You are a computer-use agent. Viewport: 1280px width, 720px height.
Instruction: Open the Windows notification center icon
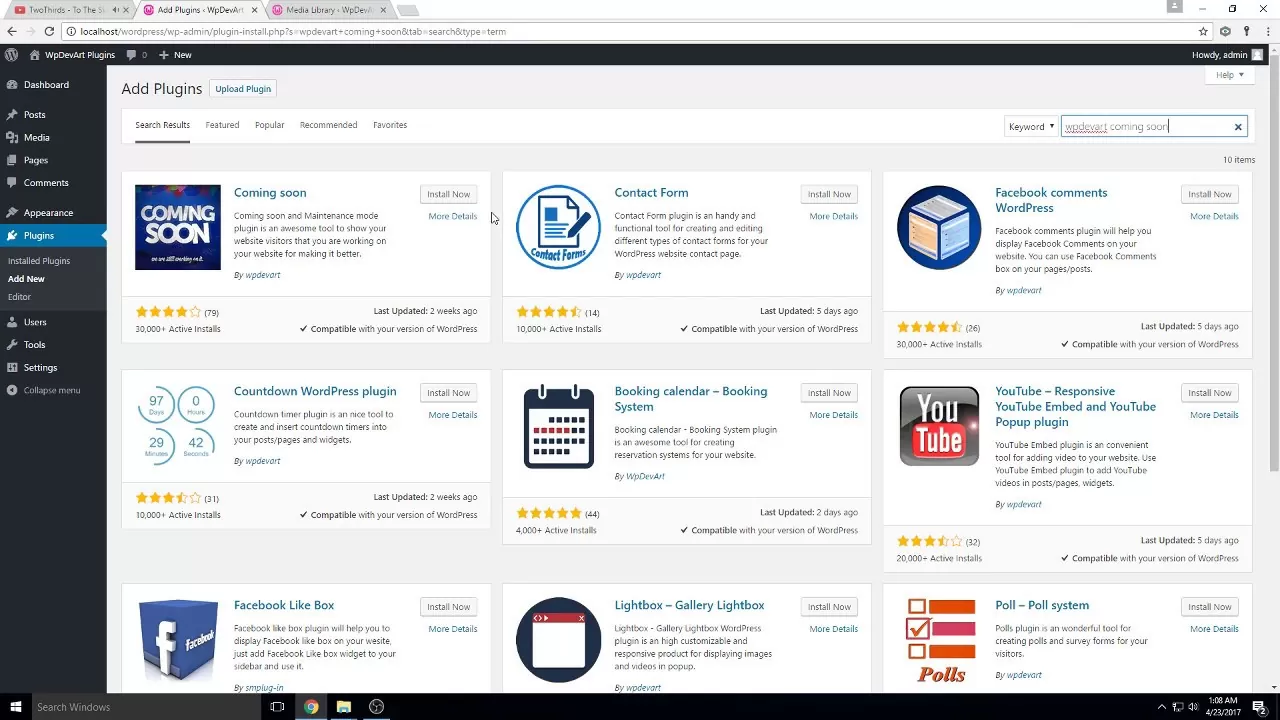(x=1260, y=707)
